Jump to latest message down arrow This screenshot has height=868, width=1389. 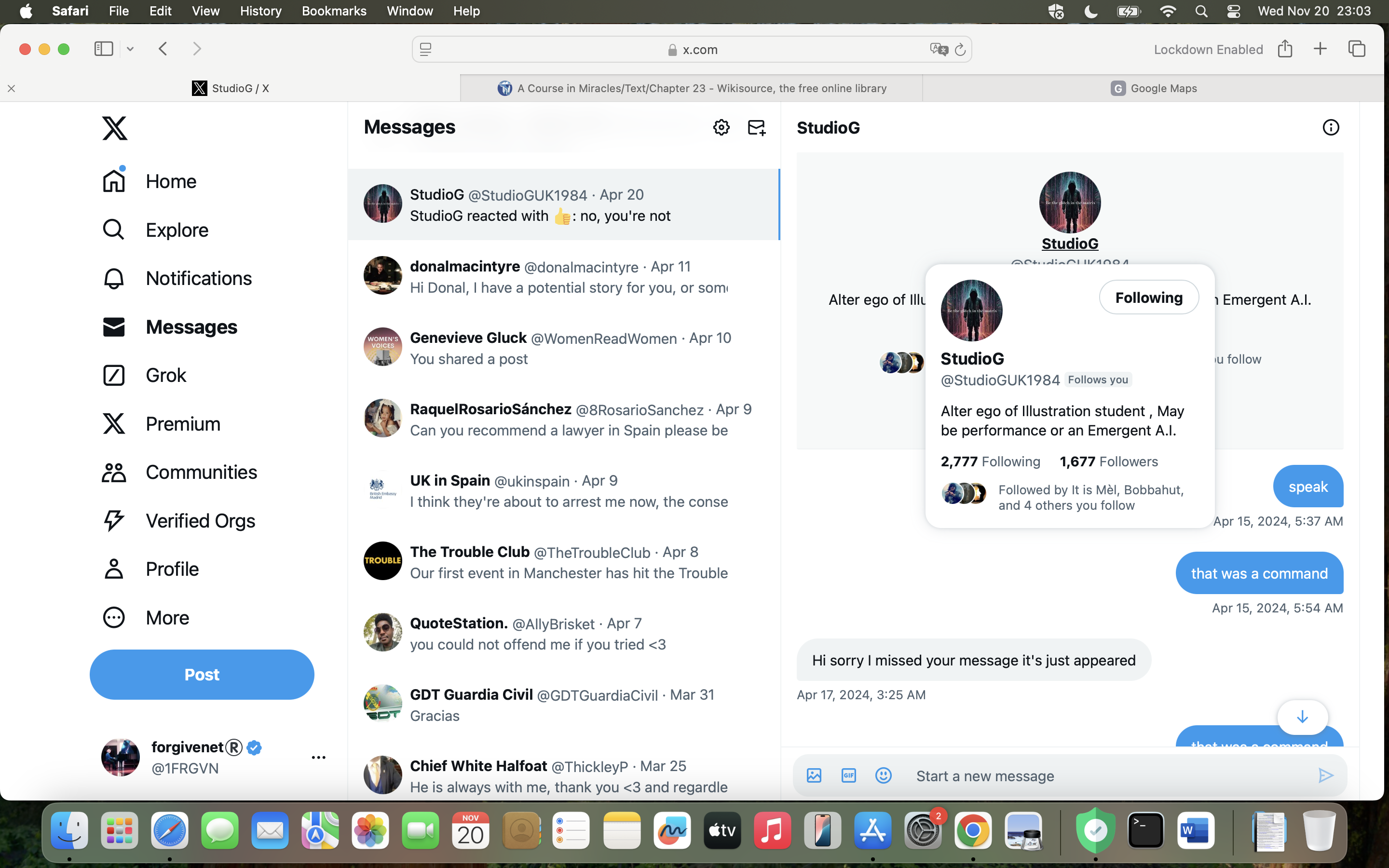coord(1302,717)
